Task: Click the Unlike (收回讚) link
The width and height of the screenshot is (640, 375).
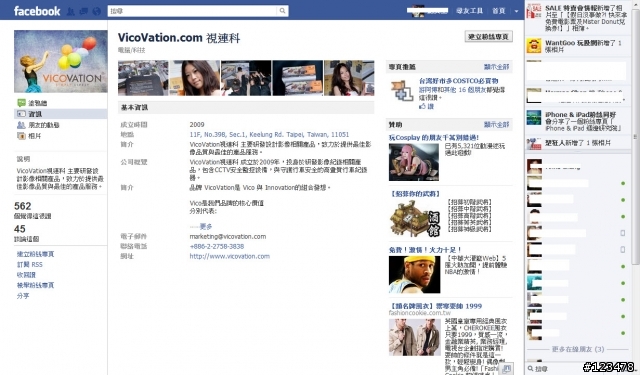Action: (26, 275)
